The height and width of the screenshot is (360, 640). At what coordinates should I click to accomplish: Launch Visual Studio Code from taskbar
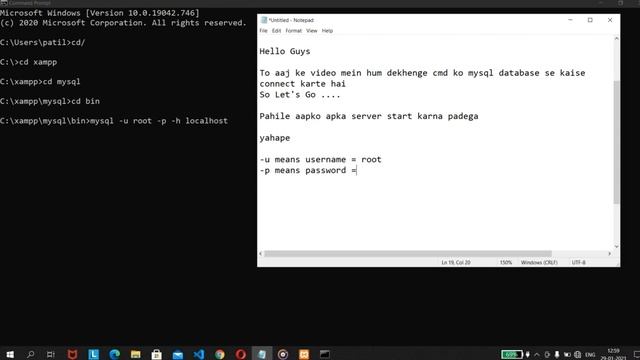click(199, 354)
